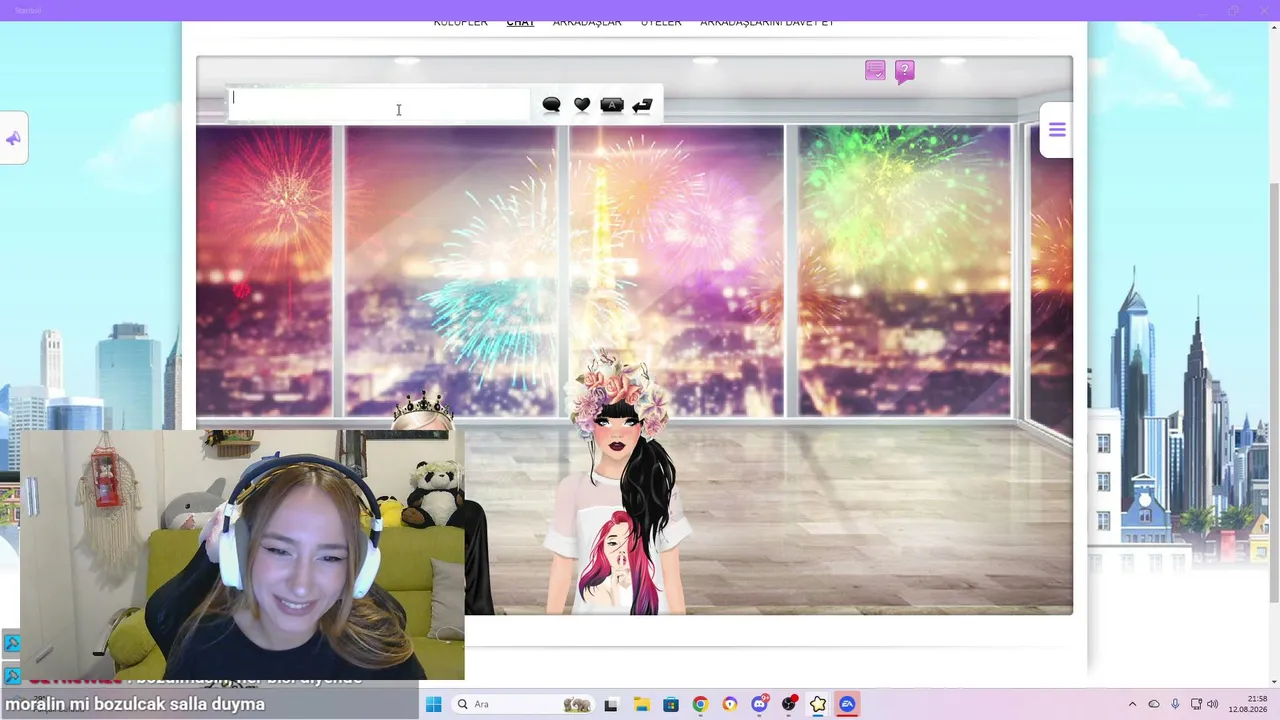
Task: Click into the chat message input field
Action: 379,104
